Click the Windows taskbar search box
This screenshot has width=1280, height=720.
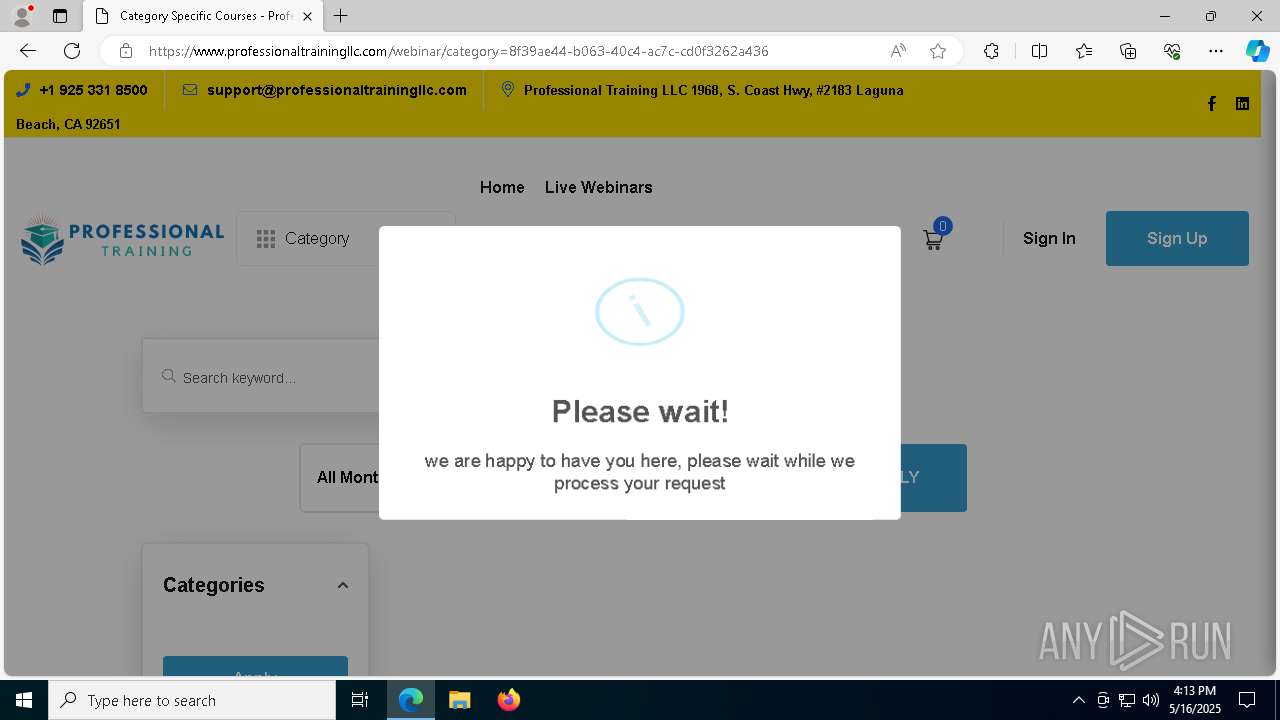[x=192, y=700]
